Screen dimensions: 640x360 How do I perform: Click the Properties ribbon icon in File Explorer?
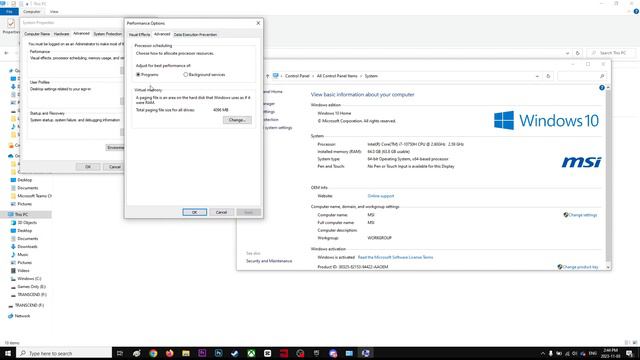pos(11,26)
